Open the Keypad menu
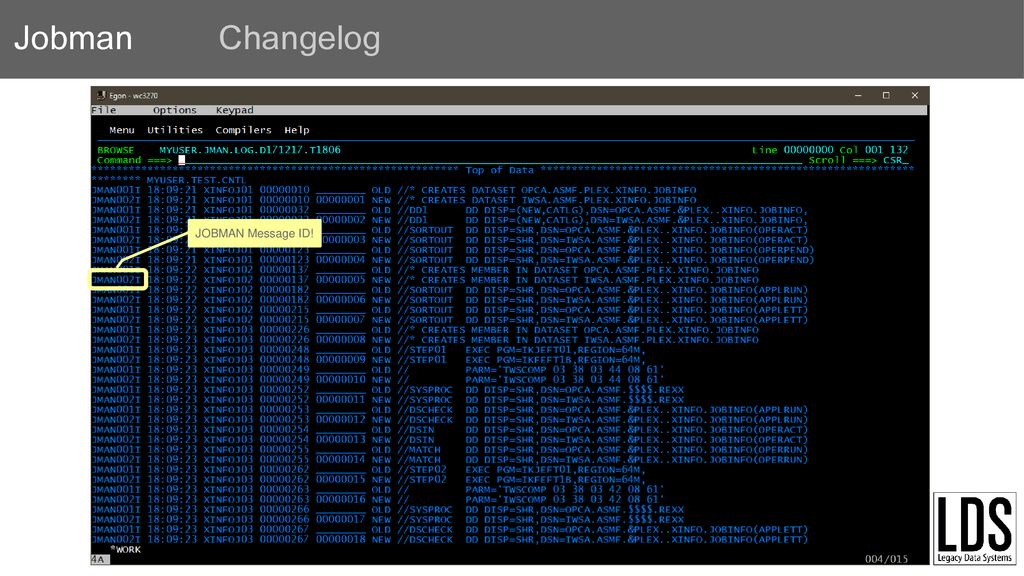The width and height of the screenshot is (1024, 576). (234, 110)
